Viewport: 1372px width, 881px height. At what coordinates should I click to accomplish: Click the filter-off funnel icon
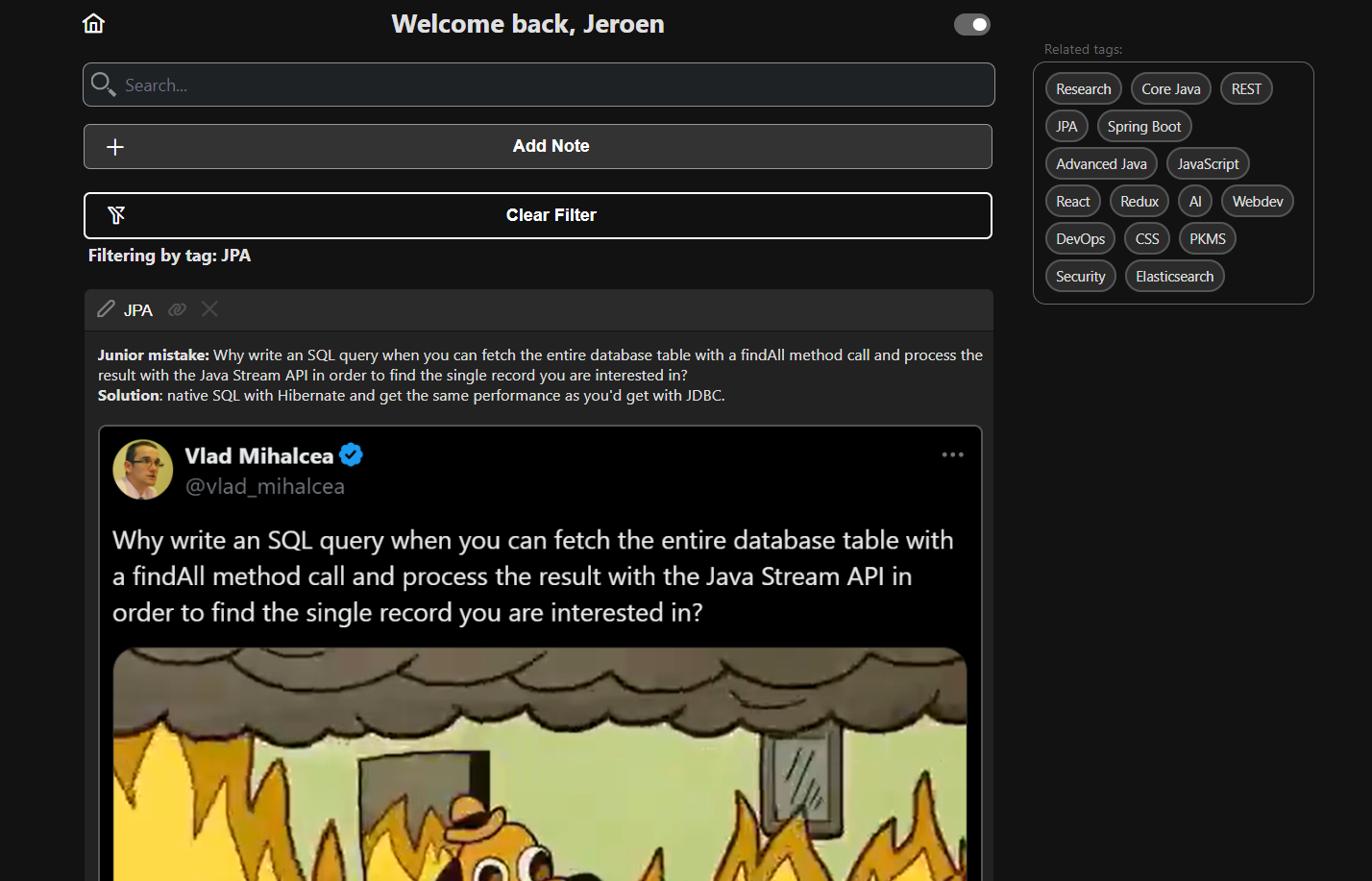click(116, 215)
